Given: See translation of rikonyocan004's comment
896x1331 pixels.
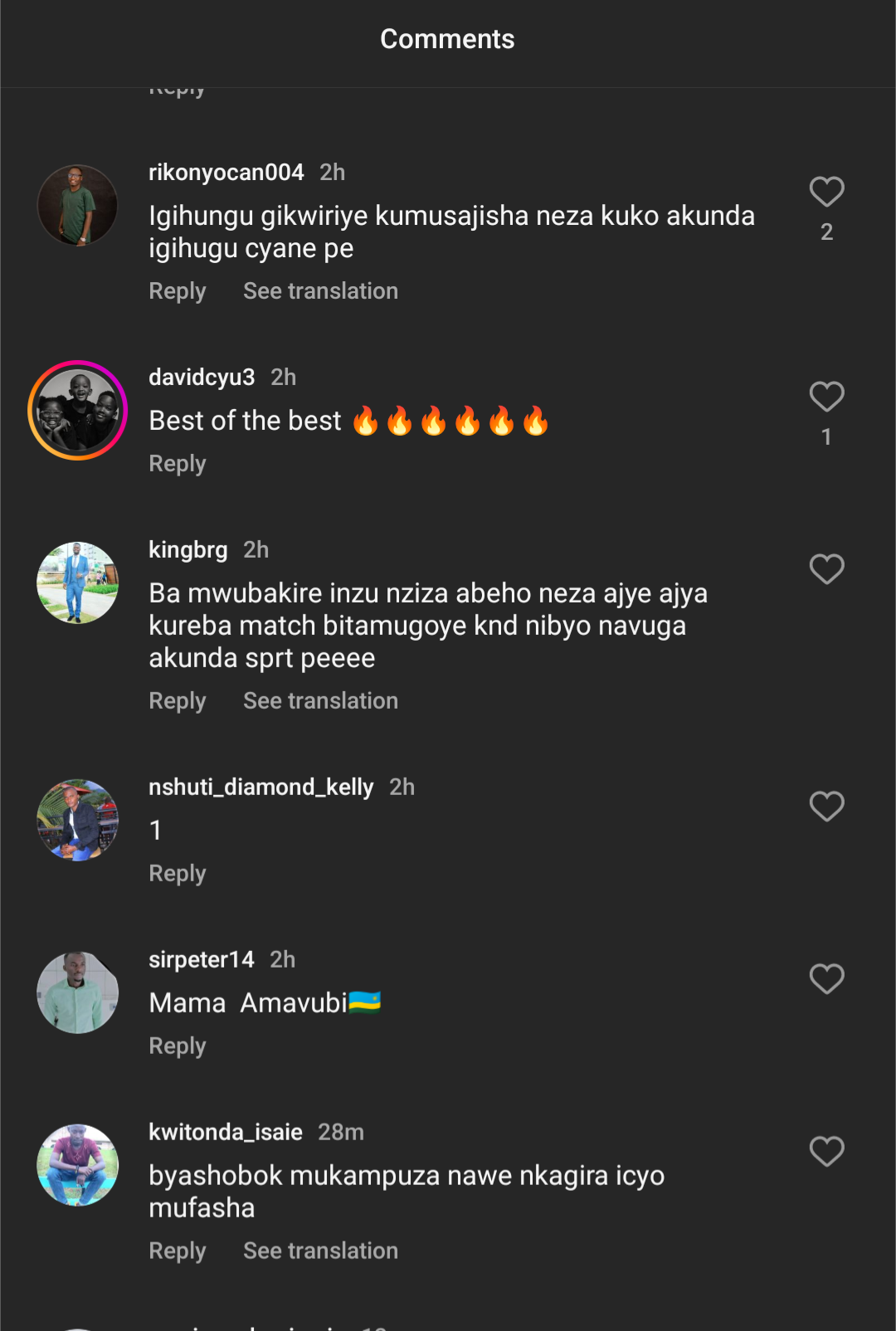Looking at the screenshot, I should click(x=320, y=291).
